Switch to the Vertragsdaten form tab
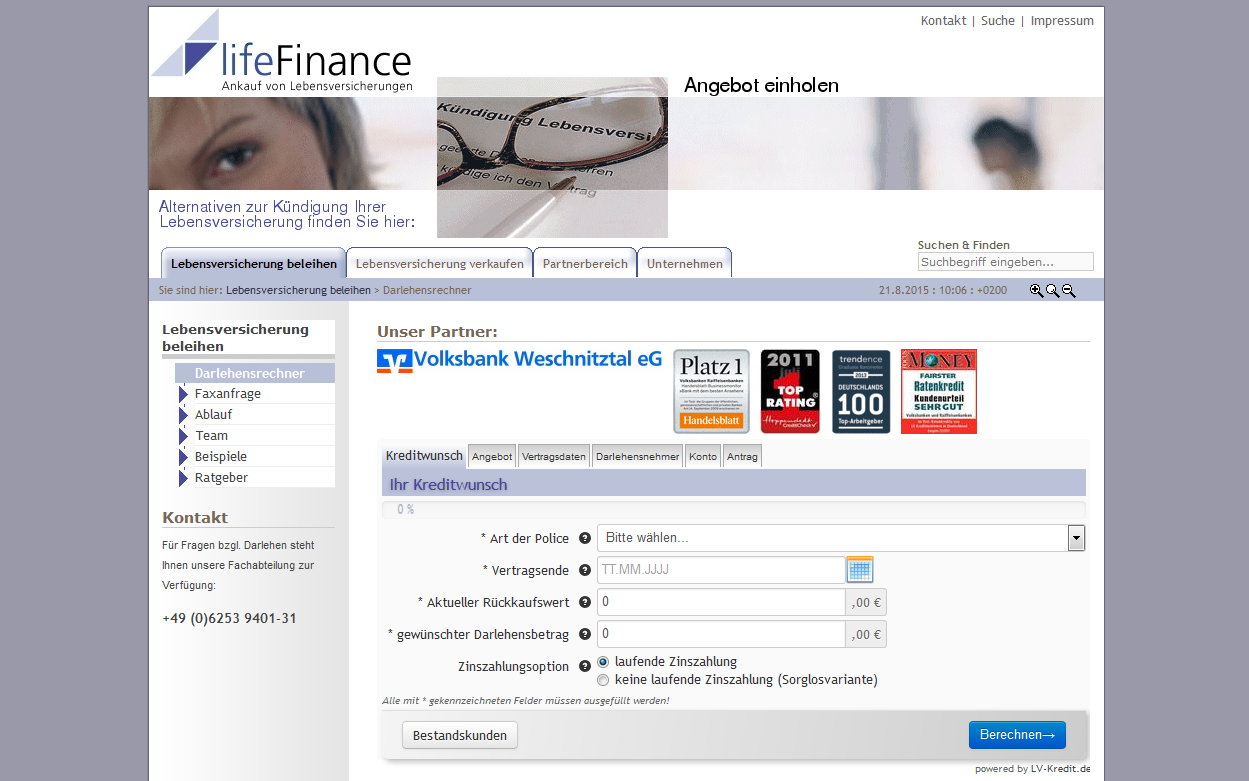1249x781 pixels. pyautogui.click(x=554, y=457)
